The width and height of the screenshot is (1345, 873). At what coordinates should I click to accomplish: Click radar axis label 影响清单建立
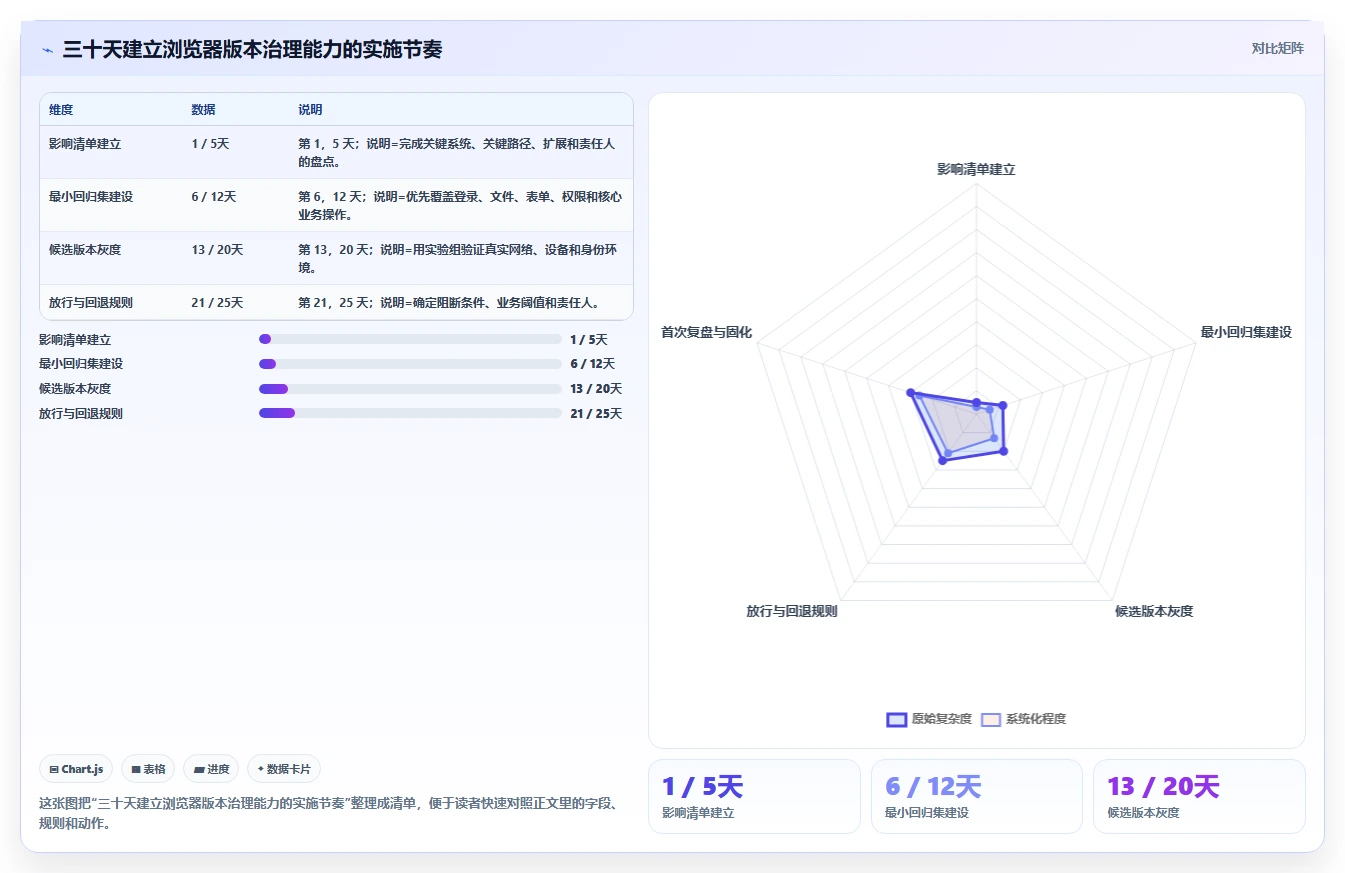click(976, 170)
